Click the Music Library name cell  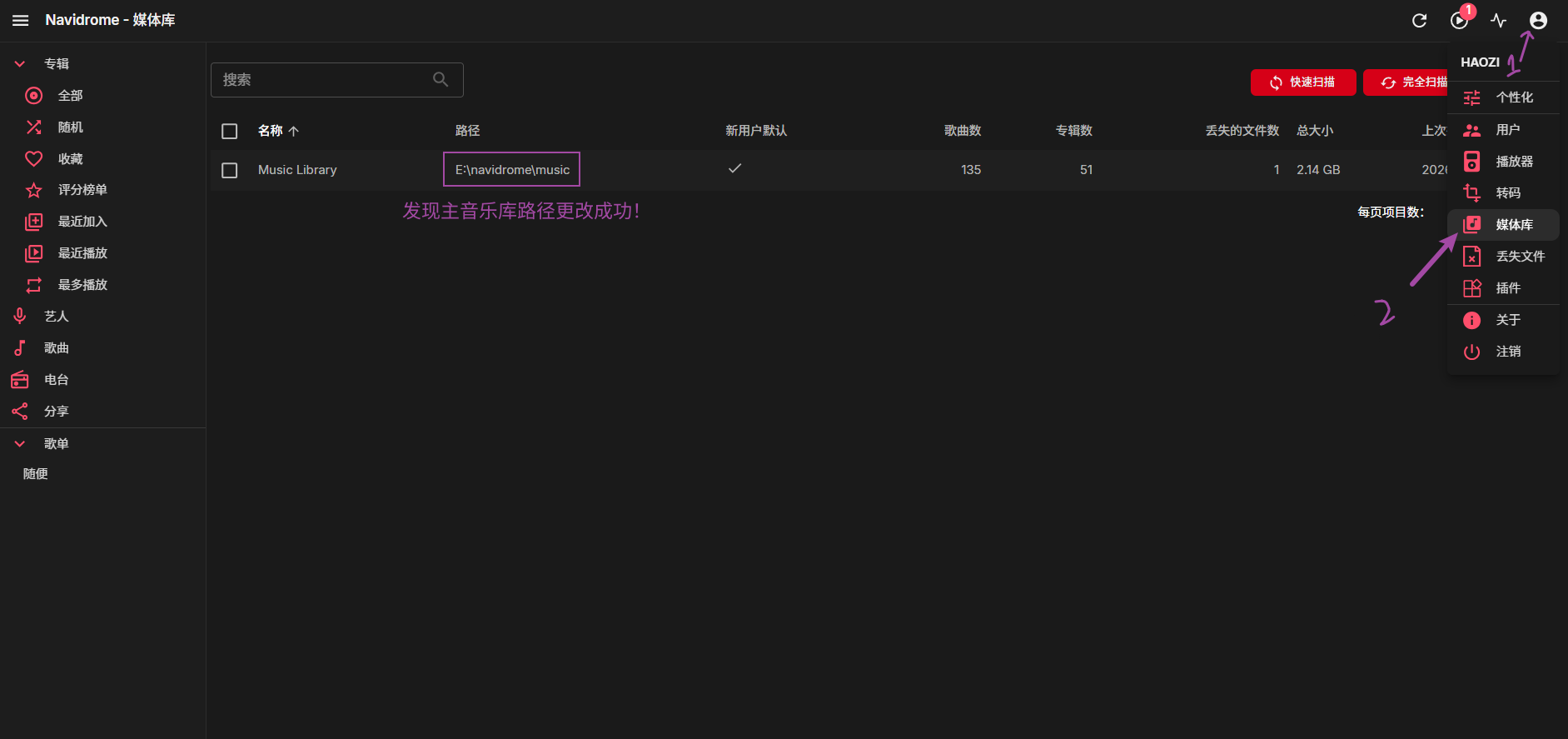297,170
